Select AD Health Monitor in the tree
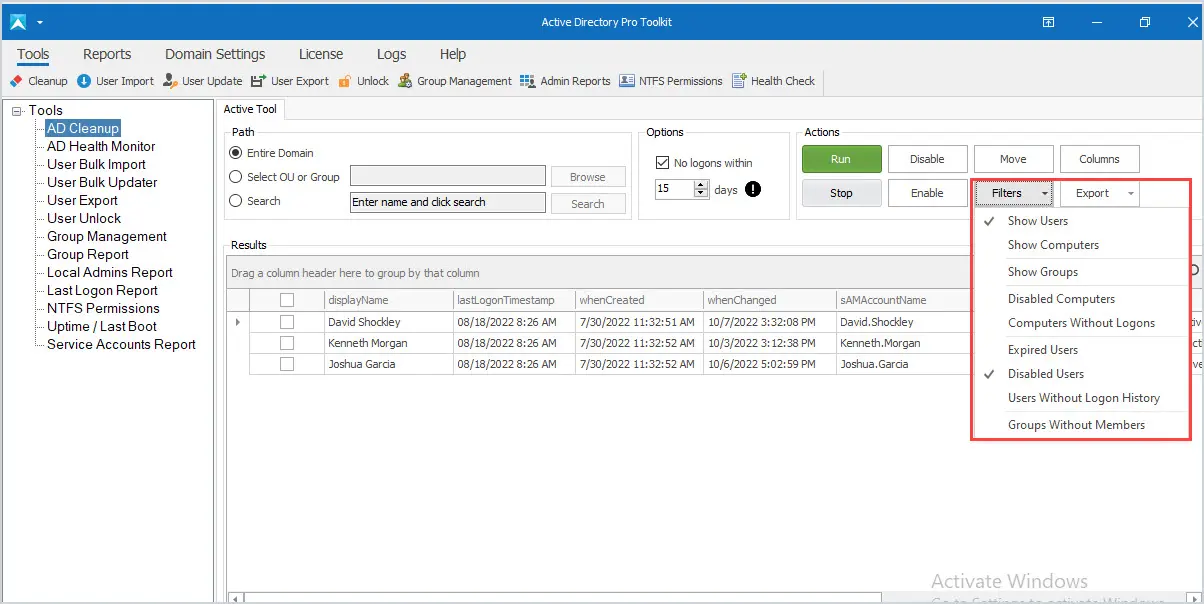 (x=101, y=146)
